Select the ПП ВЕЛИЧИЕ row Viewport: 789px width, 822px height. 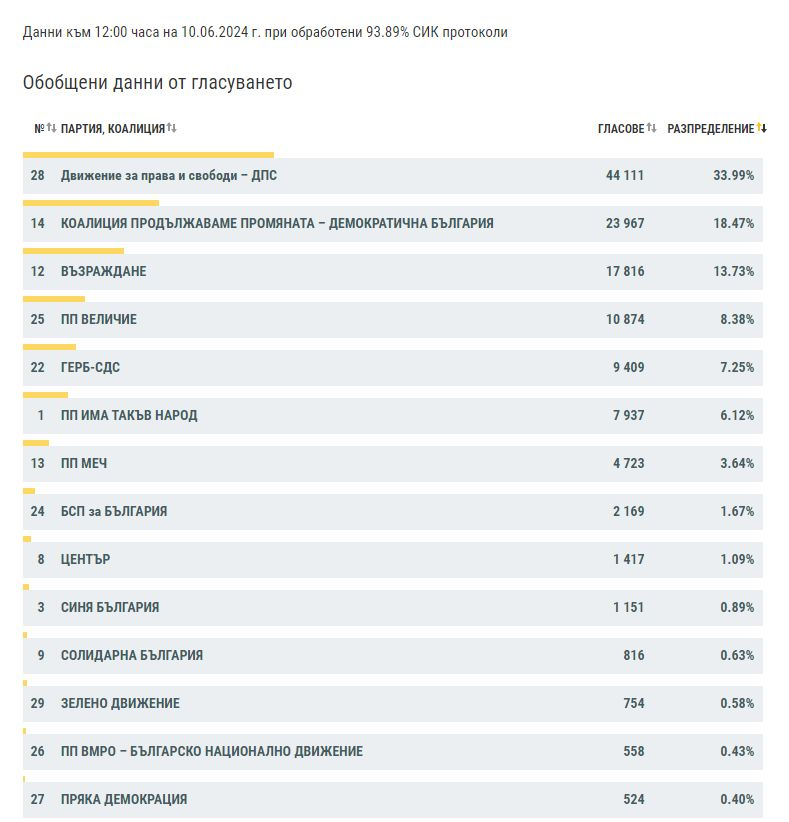point(393,320)
